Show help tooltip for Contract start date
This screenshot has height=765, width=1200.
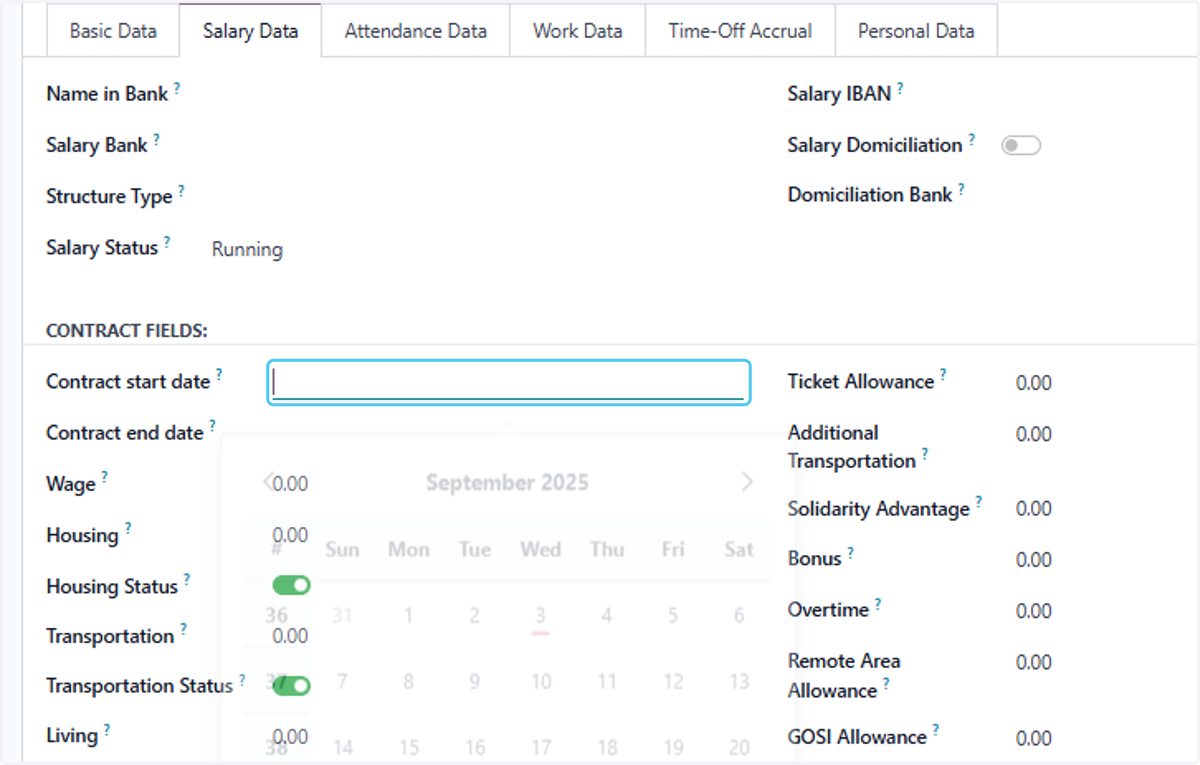(219, 376)
